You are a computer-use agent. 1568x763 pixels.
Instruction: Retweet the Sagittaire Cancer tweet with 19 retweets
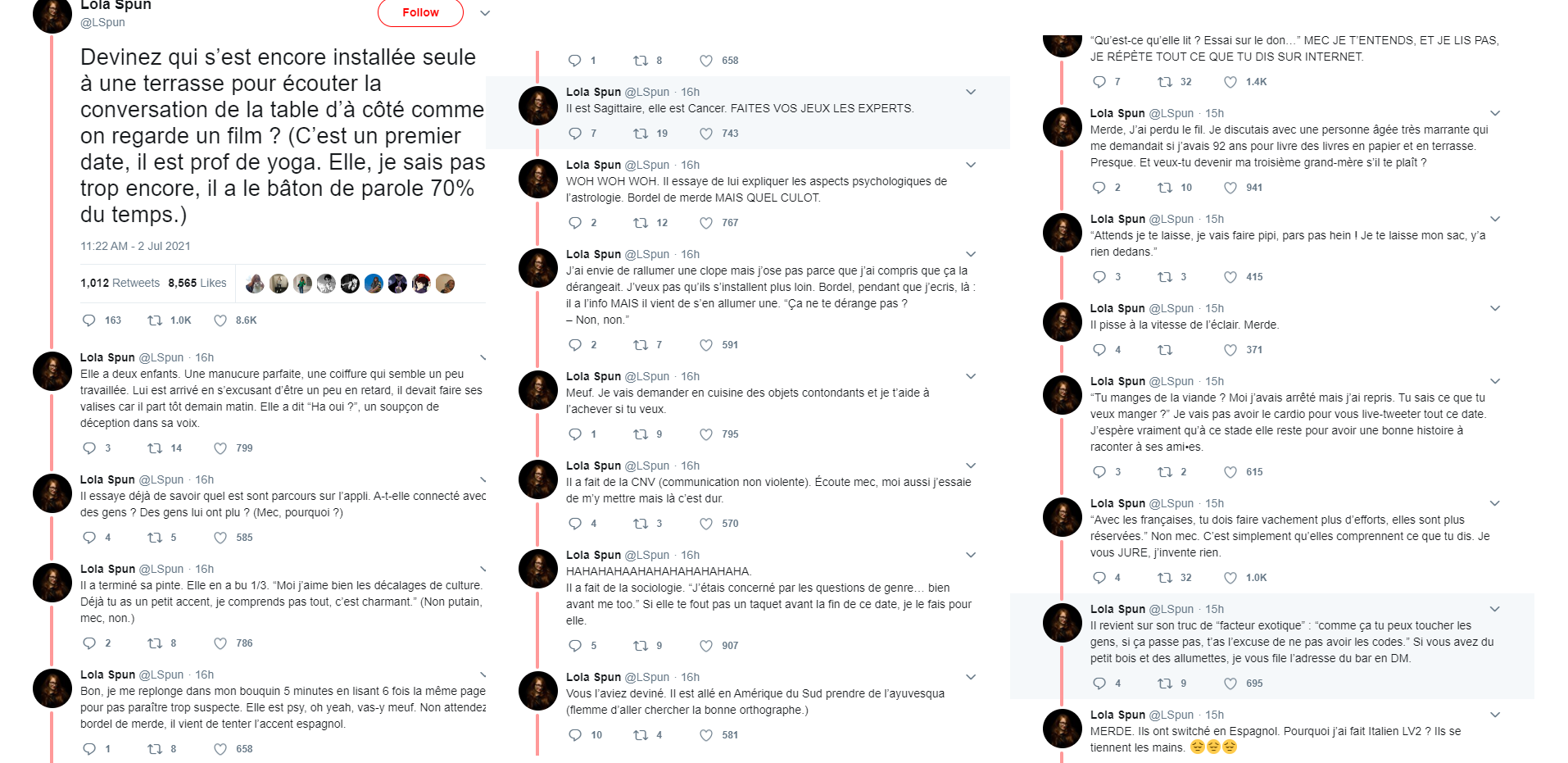point(641,134)
